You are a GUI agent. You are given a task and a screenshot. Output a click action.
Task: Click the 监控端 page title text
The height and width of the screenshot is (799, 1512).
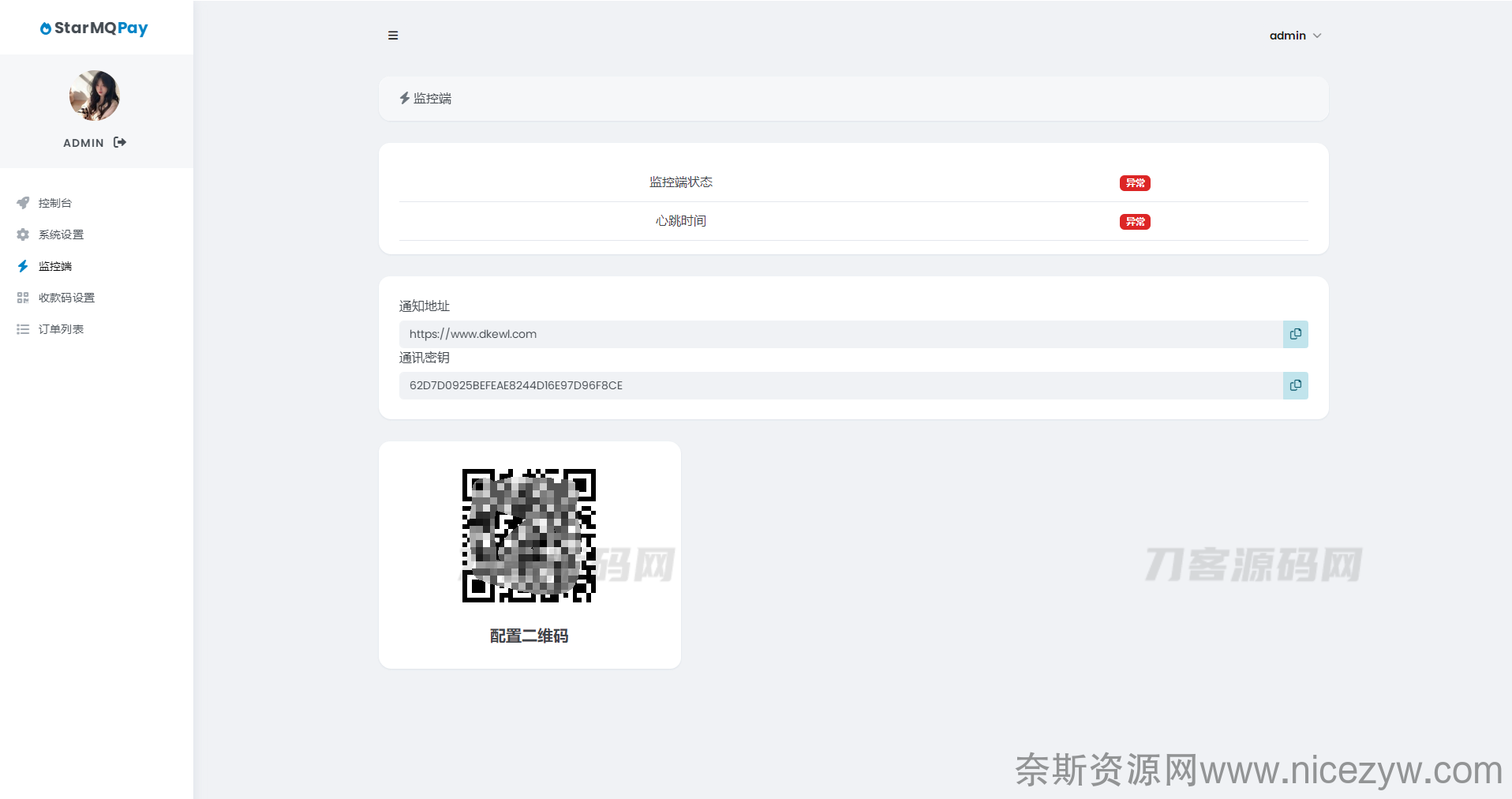click(x=432, y=98)
